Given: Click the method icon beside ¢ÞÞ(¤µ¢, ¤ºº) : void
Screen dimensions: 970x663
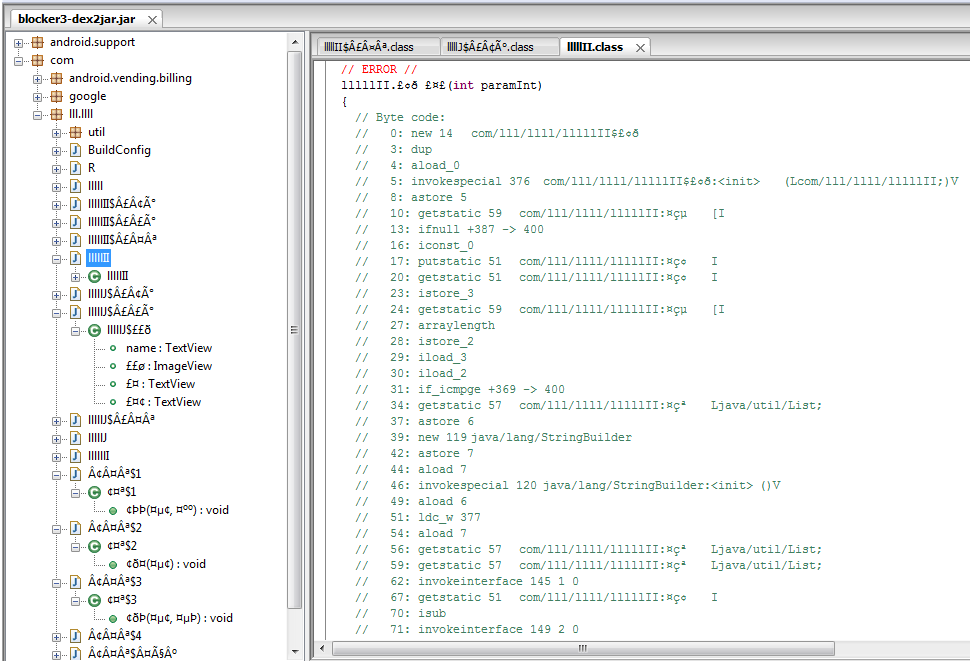Looking at the screenshot, I should click(x=113, y=511).
